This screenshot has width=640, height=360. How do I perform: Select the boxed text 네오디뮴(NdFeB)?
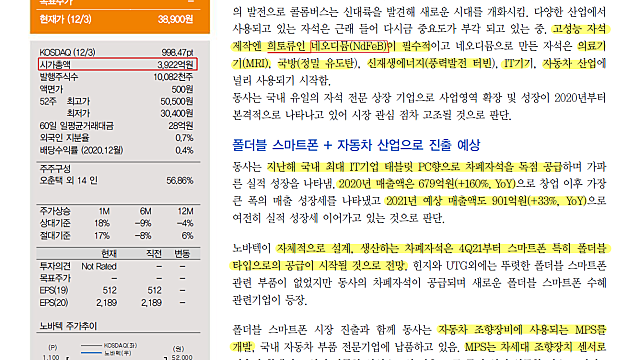pyautogui.click(x=349, y=46)
